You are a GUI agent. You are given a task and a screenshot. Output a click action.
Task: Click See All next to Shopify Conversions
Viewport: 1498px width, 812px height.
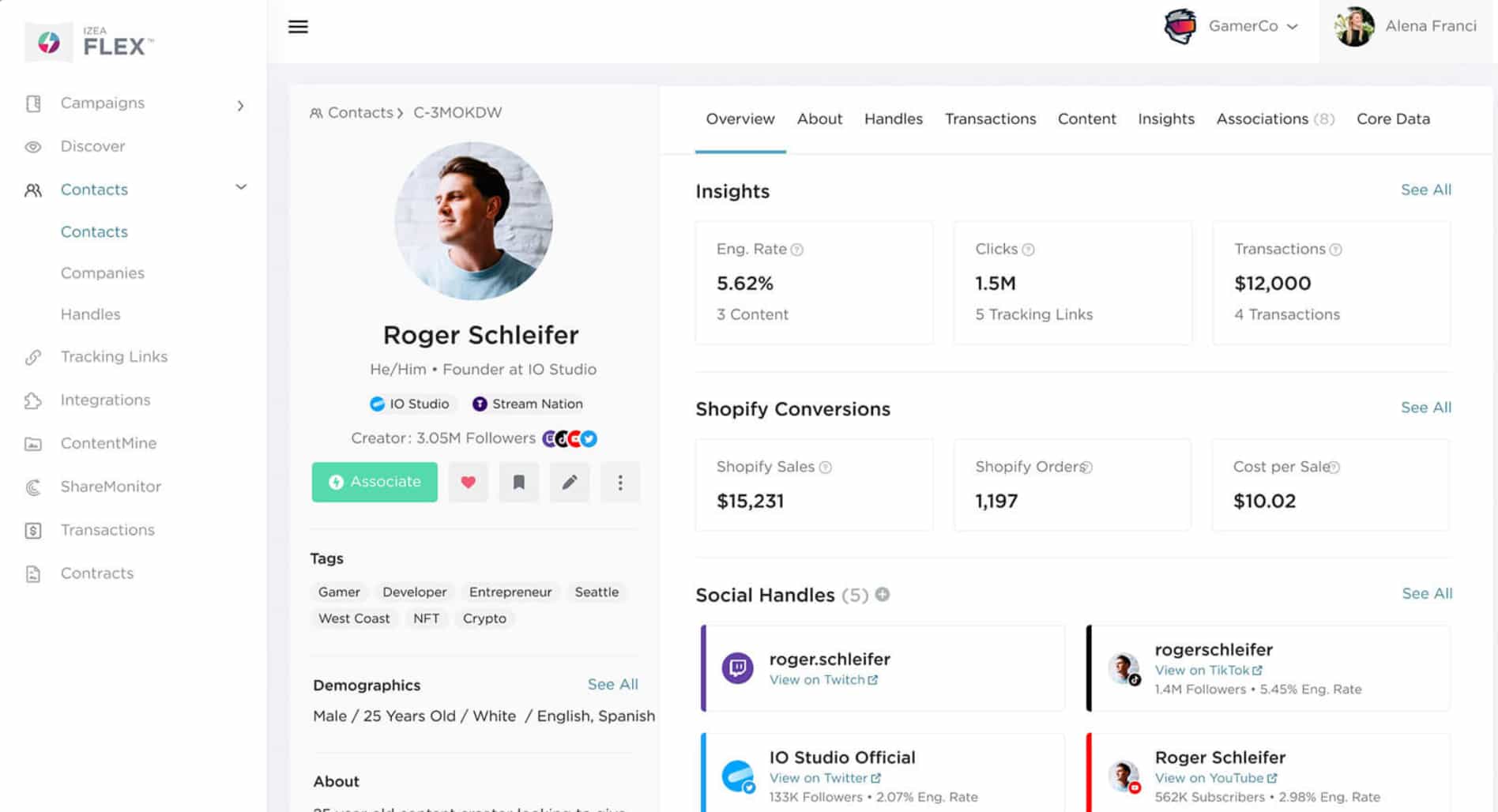[1425, 408]
